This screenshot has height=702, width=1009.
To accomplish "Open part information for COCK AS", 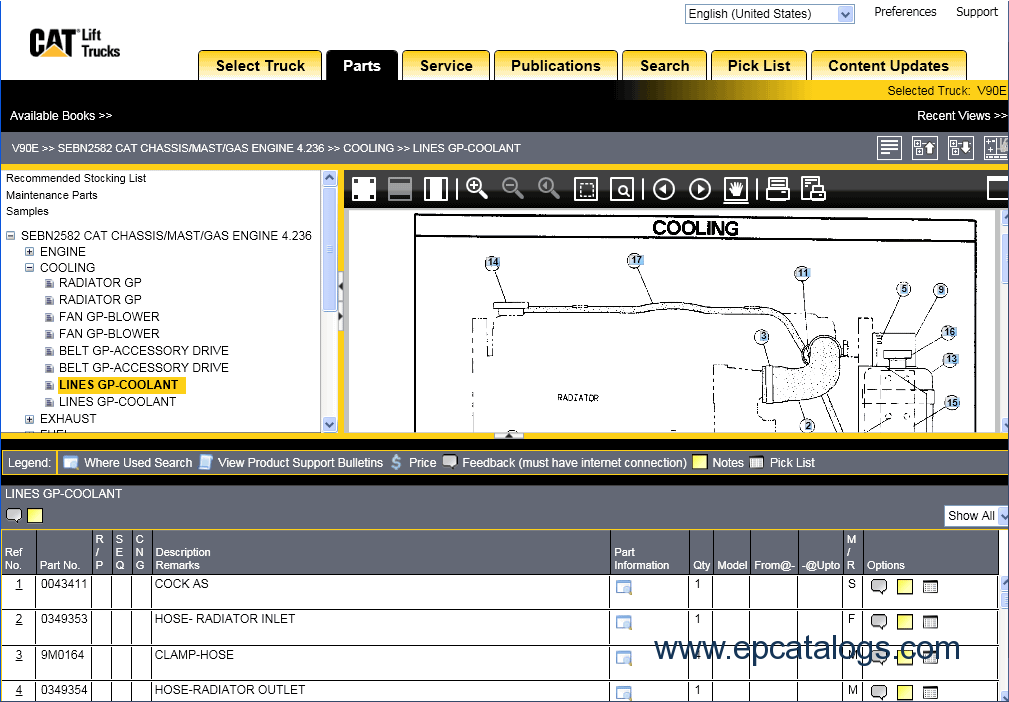I will coord(624,587).
